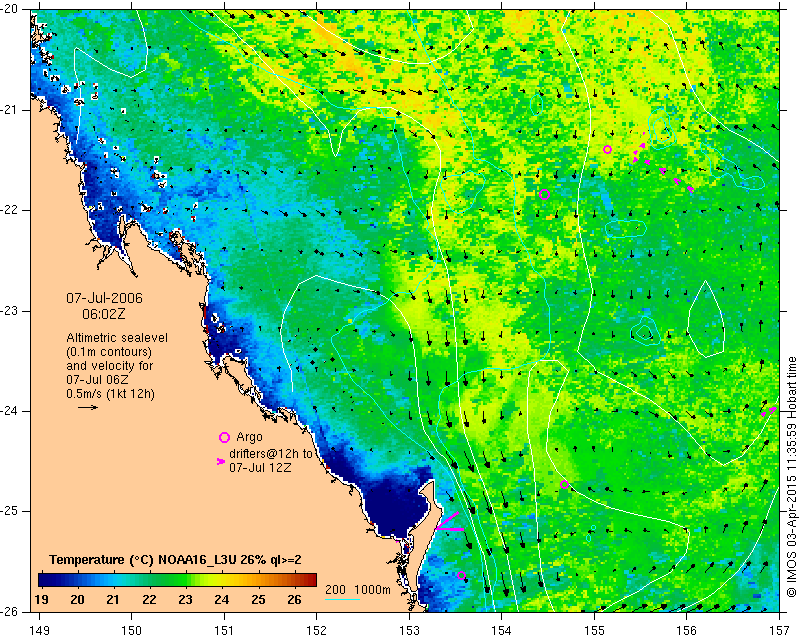Click the "(0.1m contours)" text

(109, 352)
